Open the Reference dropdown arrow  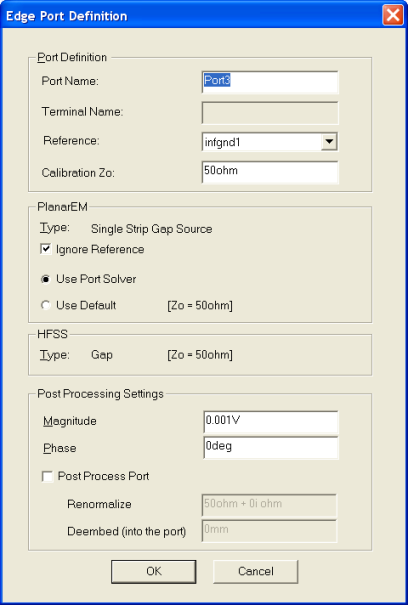coord(329,142)
